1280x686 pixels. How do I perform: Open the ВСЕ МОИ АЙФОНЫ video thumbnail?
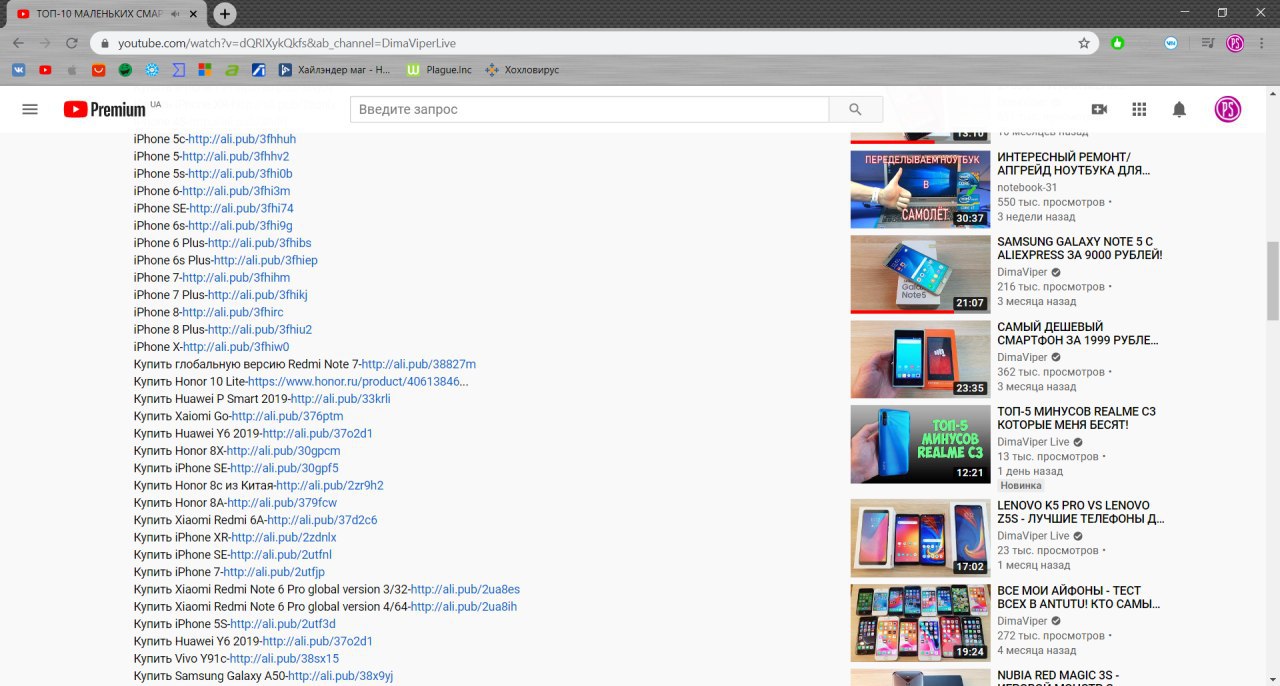tap(920, 623)
